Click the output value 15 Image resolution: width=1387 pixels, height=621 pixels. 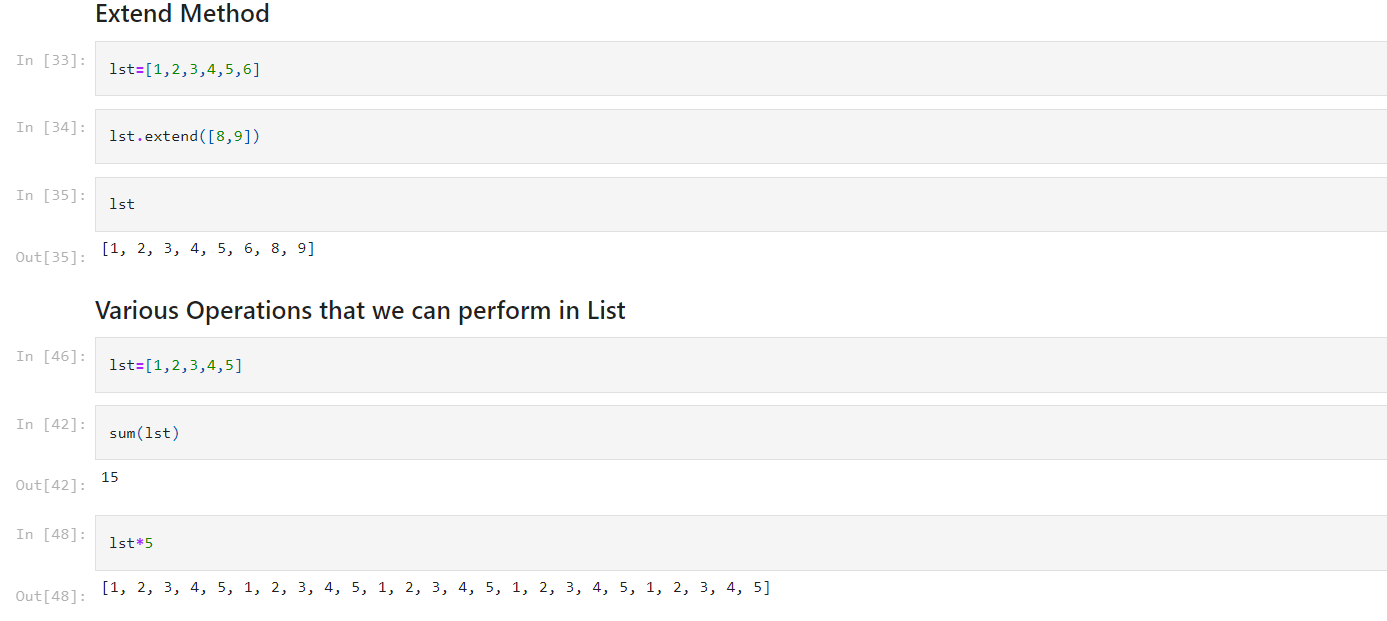click(110, 477)
